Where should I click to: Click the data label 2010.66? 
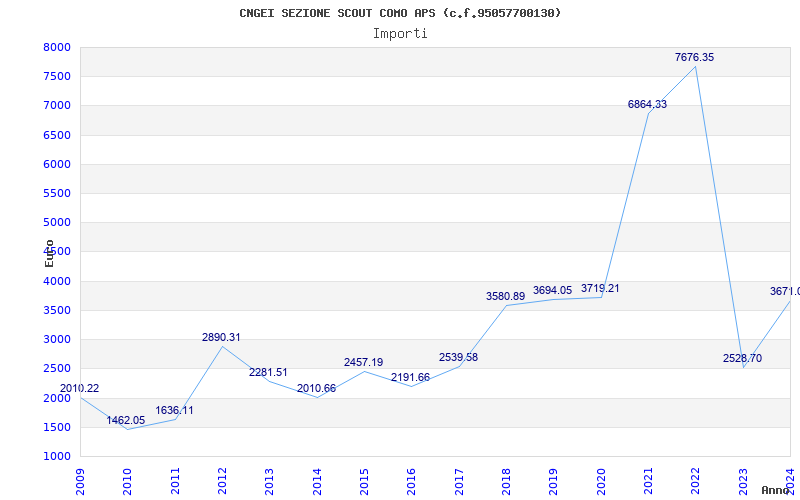click(x=316, y=389)
